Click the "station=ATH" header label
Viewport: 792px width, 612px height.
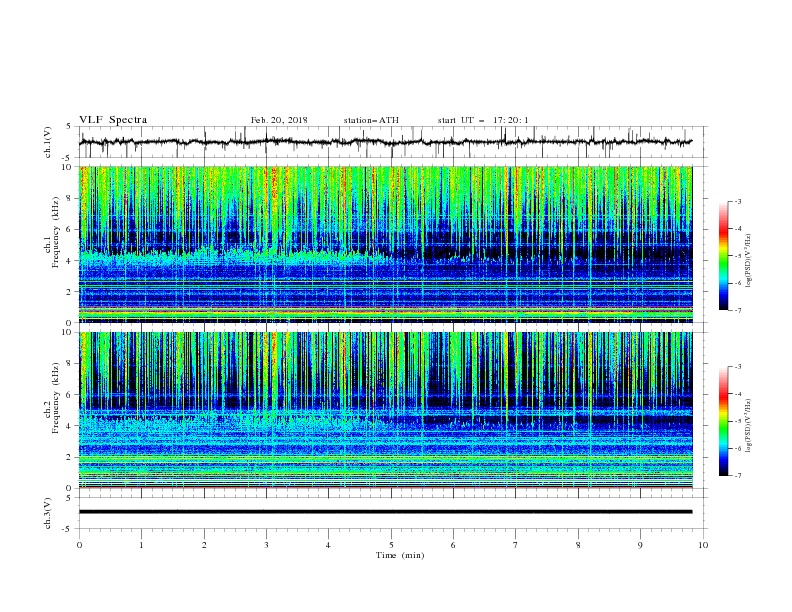point(371,120)
